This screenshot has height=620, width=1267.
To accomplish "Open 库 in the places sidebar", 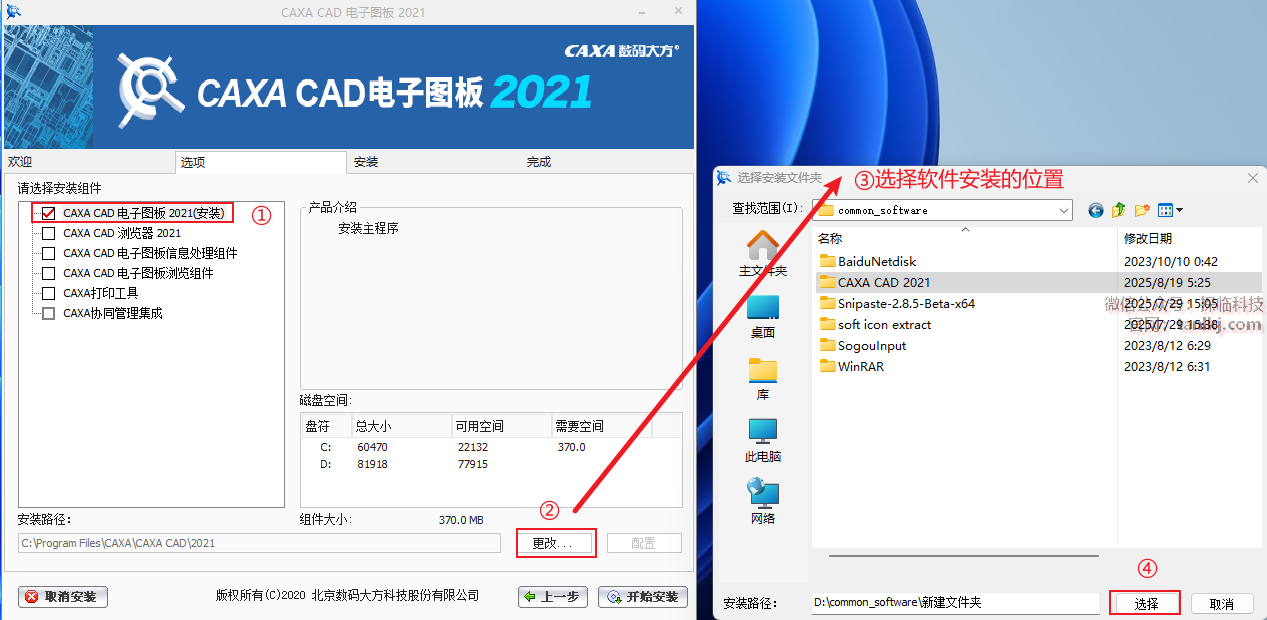I will tap(763, 378).
